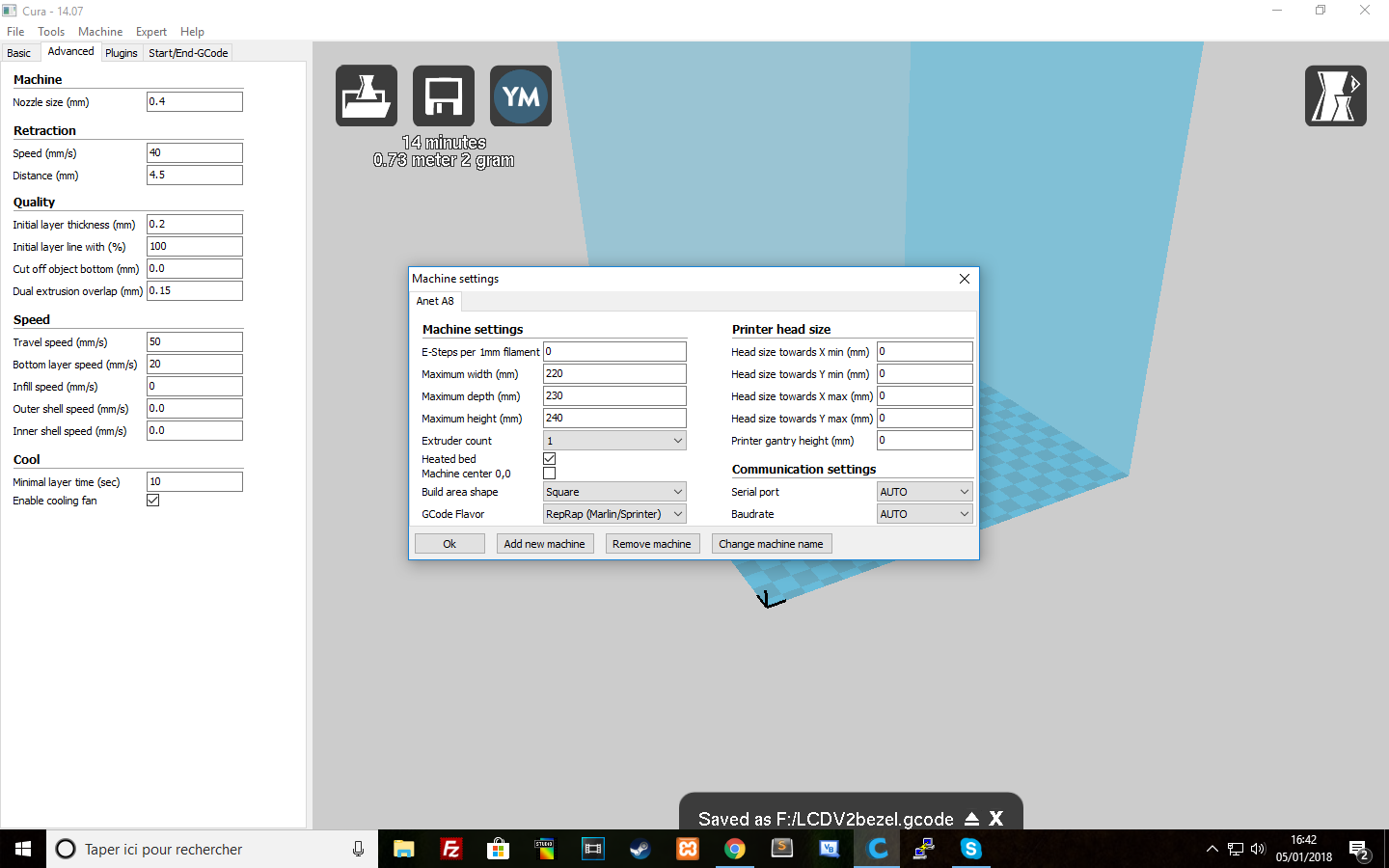Click the Minimal layer time field
Image resolution: width=1389 pixels, height=868 pixels.
coord(195,481)
